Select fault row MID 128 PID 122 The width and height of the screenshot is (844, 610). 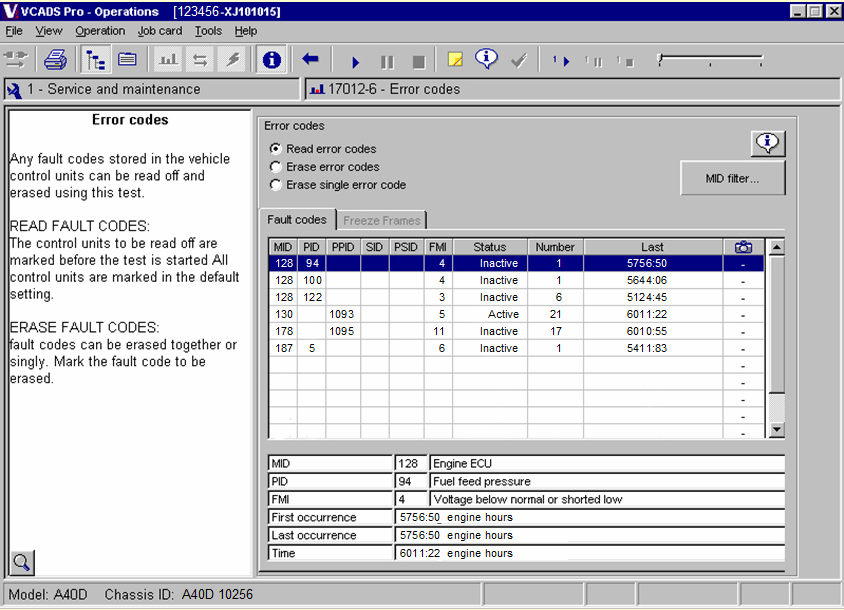pos(516,297)
